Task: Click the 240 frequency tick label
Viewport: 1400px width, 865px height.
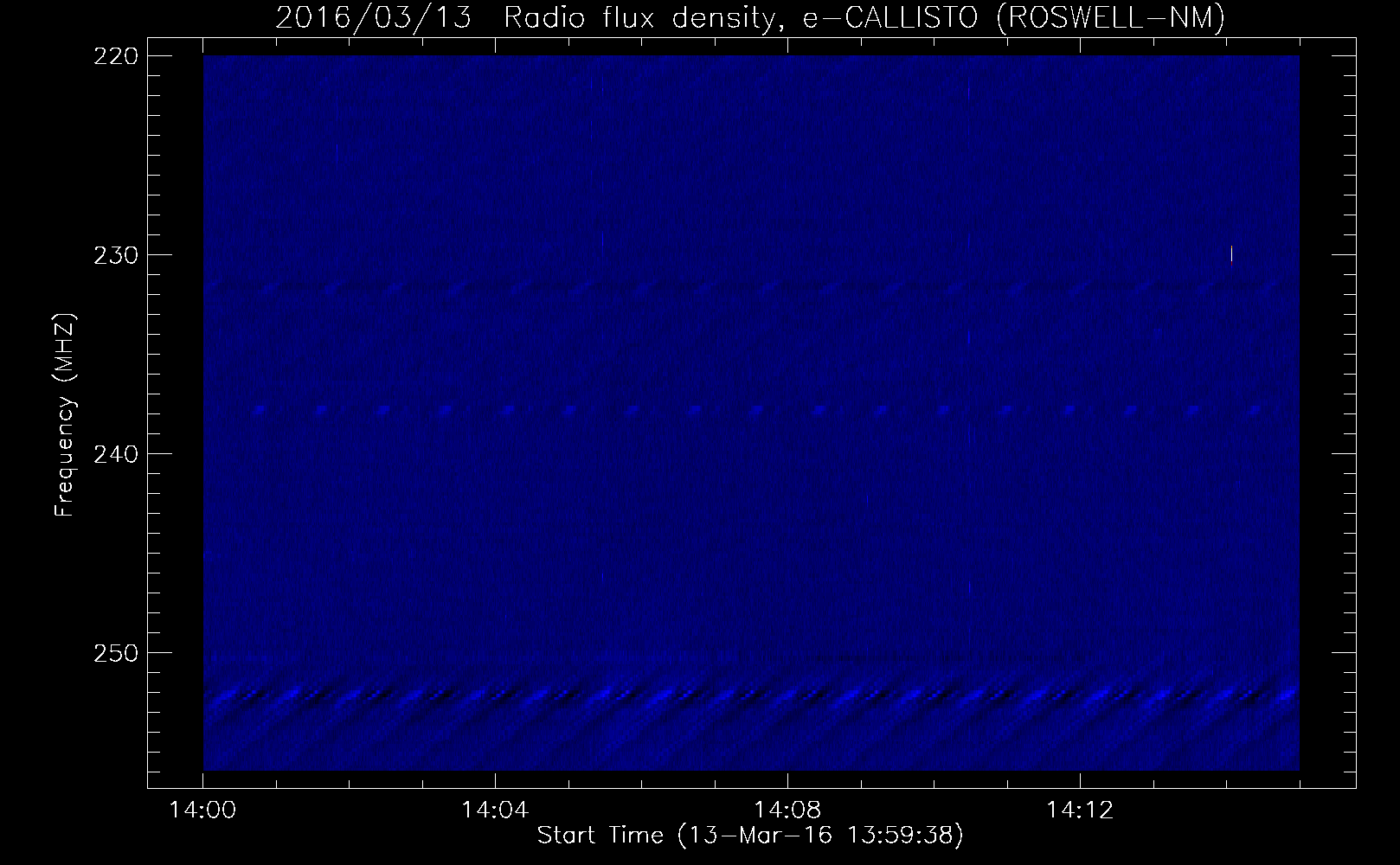Action: [x=114, y=453]
